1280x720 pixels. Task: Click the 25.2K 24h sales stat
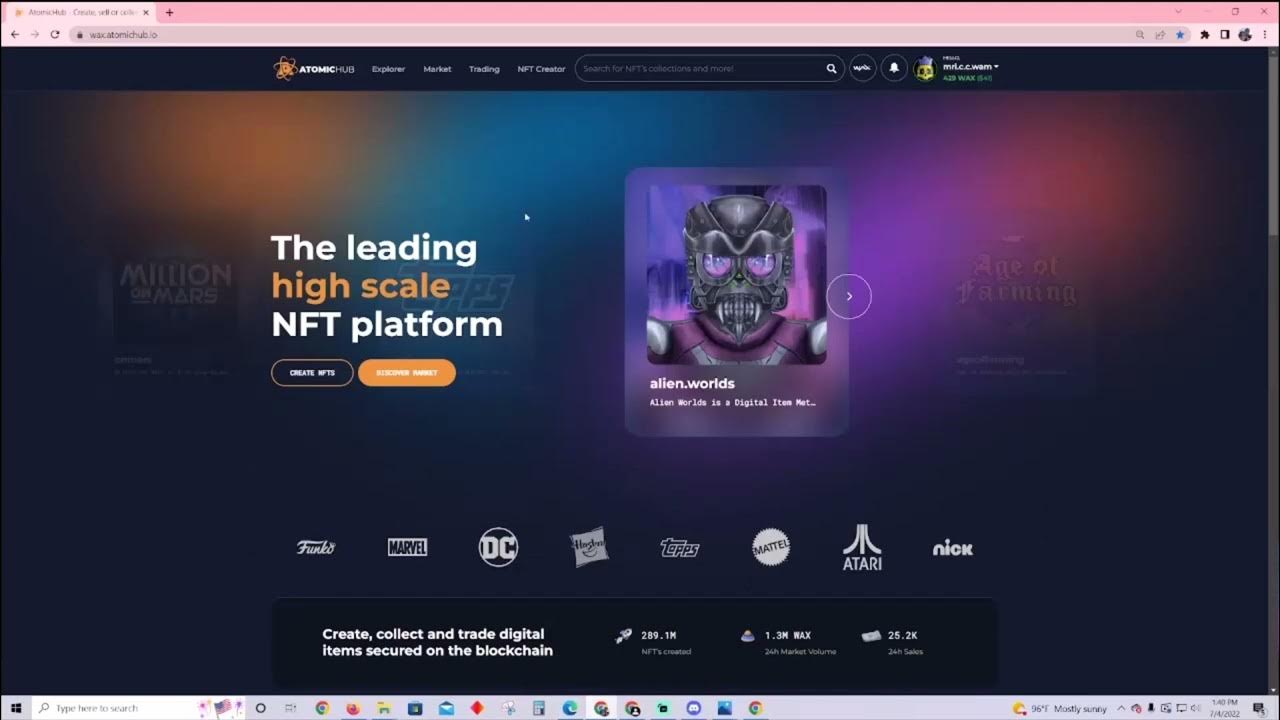[892, 642]
